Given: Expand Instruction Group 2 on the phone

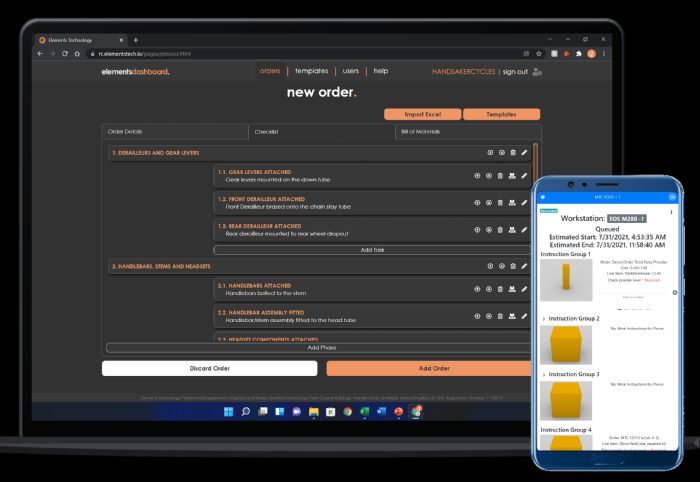Looking at the screenshot, I should 544,319.
